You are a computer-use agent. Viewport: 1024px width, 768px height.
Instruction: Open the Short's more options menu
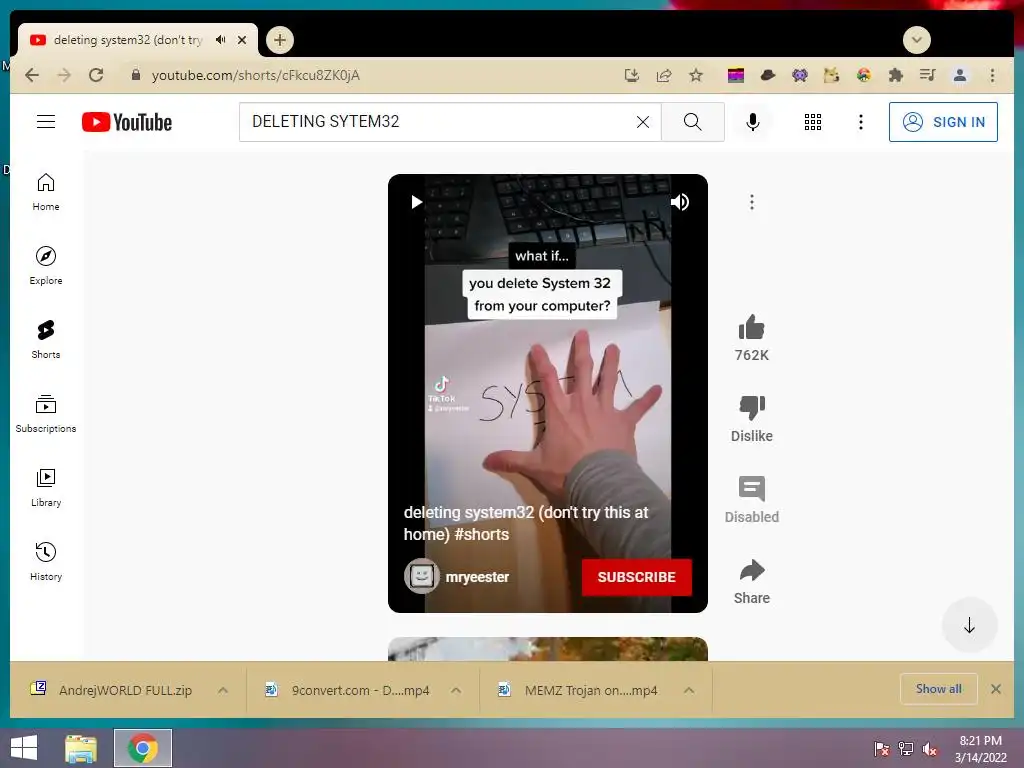[x=752, y=202]
